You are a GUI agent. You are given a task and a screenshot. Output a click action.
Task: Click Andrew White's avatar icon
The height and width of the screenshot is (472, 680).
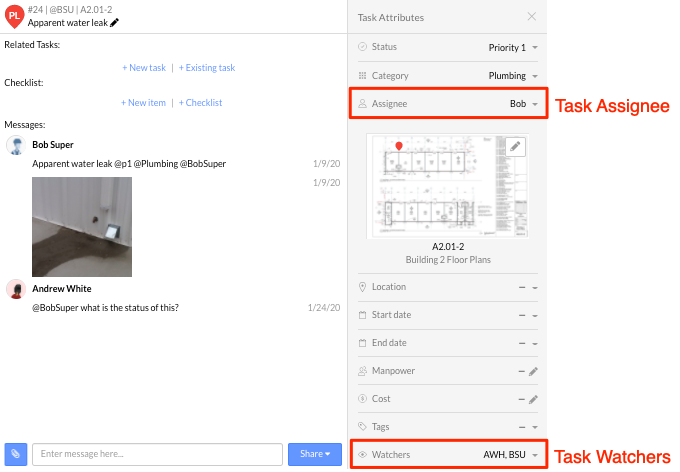click(x=16, y=289)
